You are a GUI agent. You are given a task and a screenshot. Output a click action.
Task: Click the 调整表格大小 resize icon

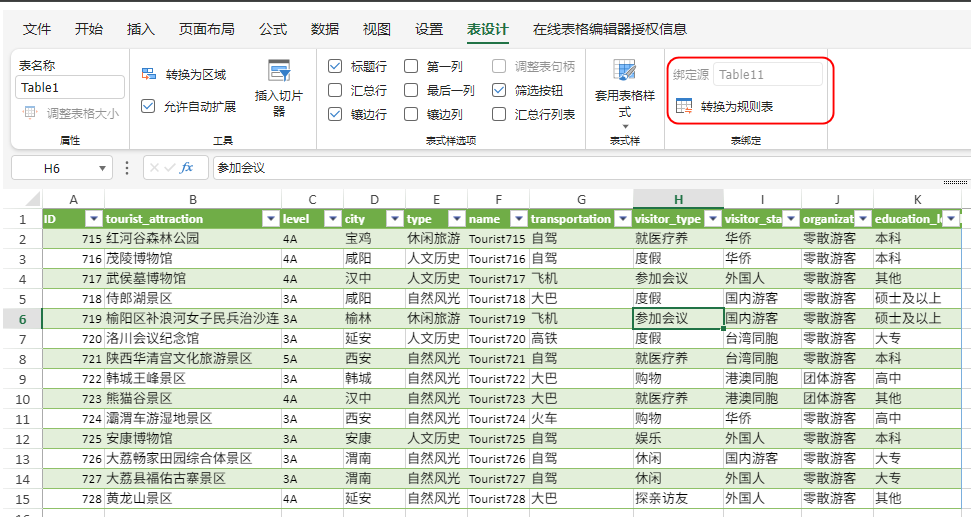[30, 113]
